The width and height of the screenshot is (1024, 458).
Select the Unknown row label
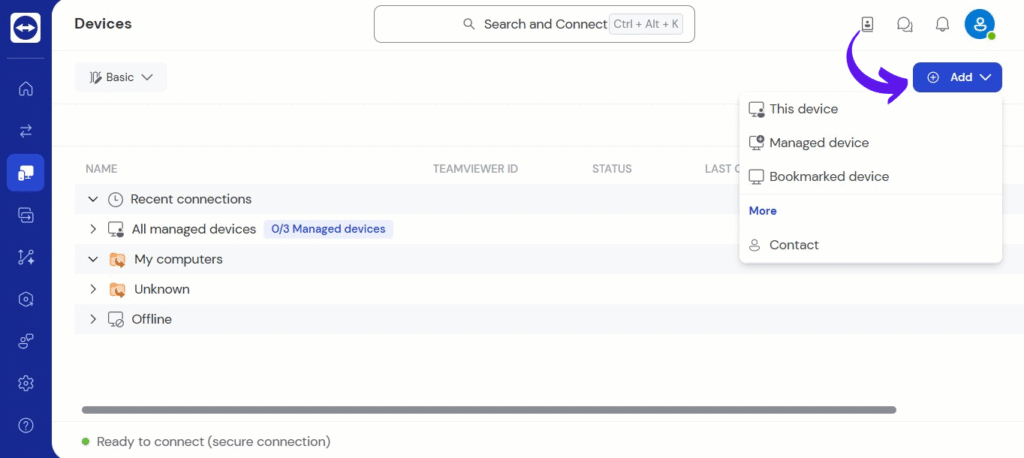162,289
